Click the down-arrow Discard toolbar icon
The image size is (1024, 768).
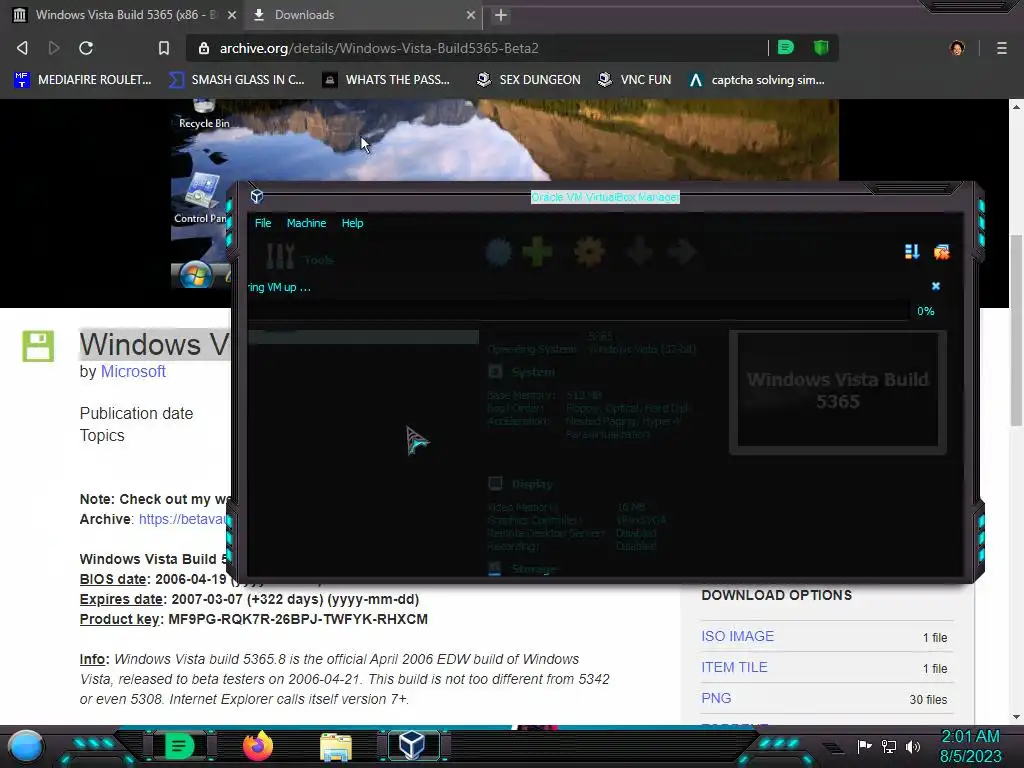point(640,252)
